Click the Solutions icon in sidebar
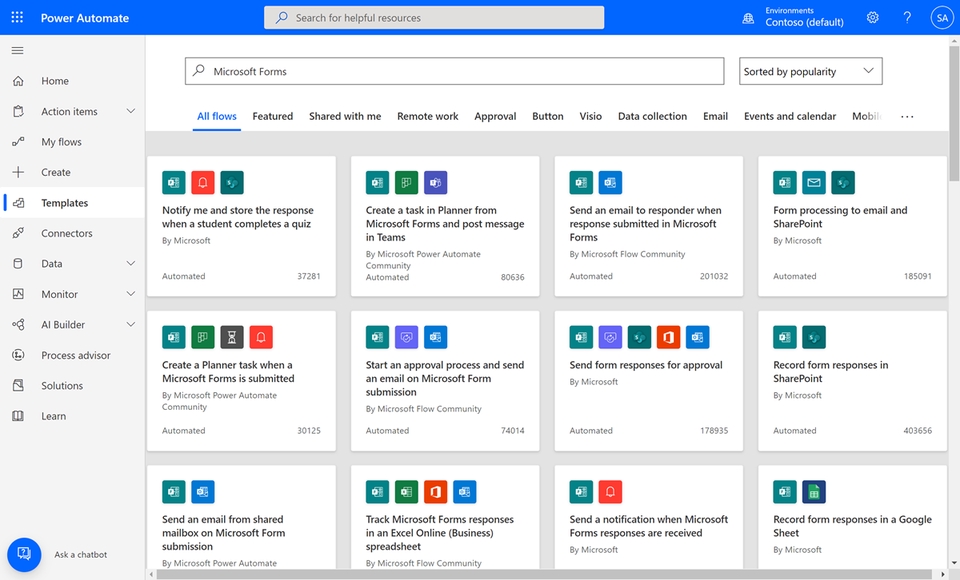This screenshot has height=580, width=960. click(18, 385)
